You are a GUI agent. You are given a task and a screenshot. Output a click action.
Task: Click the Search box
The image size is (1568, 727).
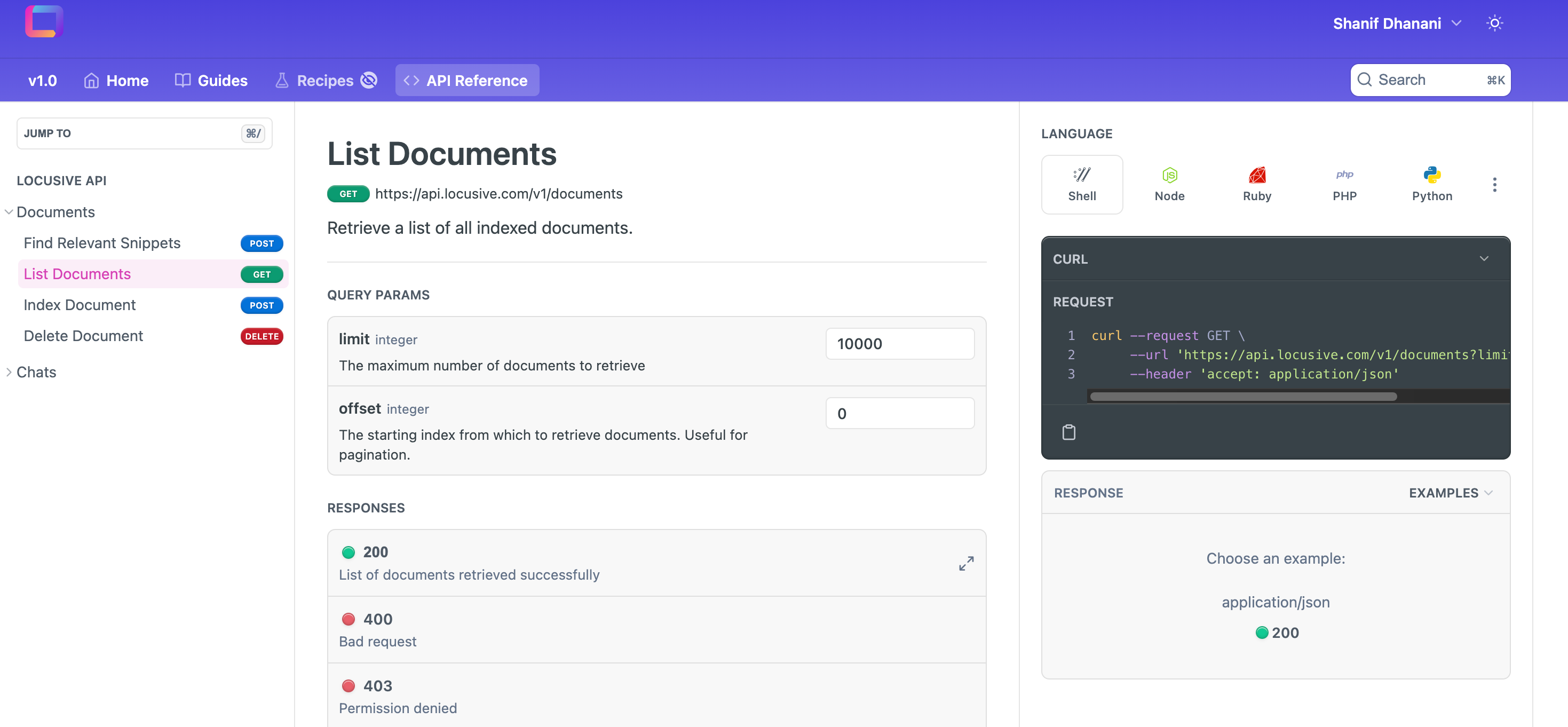pos(1430,80)
